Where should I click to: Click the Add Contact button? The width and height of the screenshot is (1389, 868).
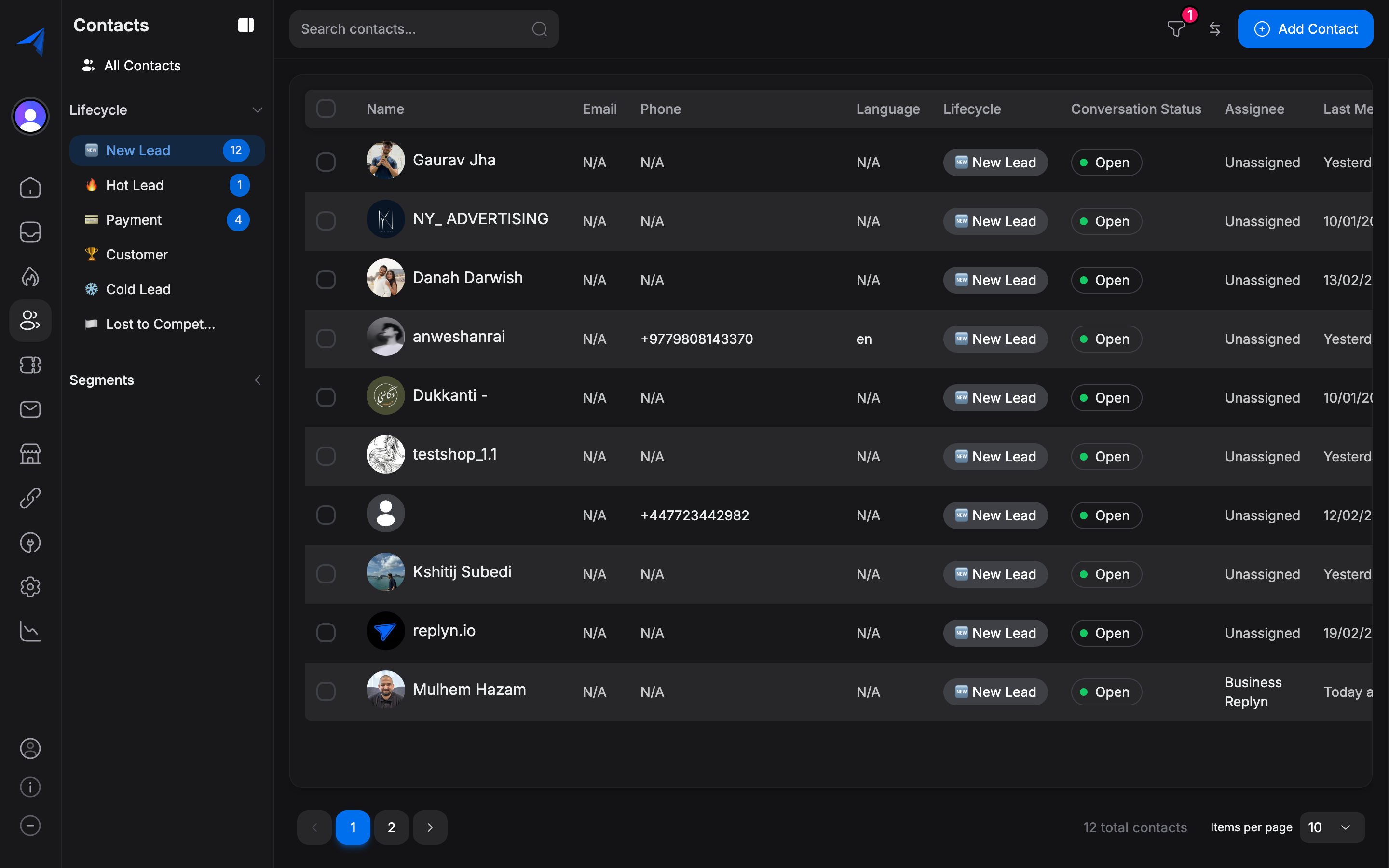1305,29
